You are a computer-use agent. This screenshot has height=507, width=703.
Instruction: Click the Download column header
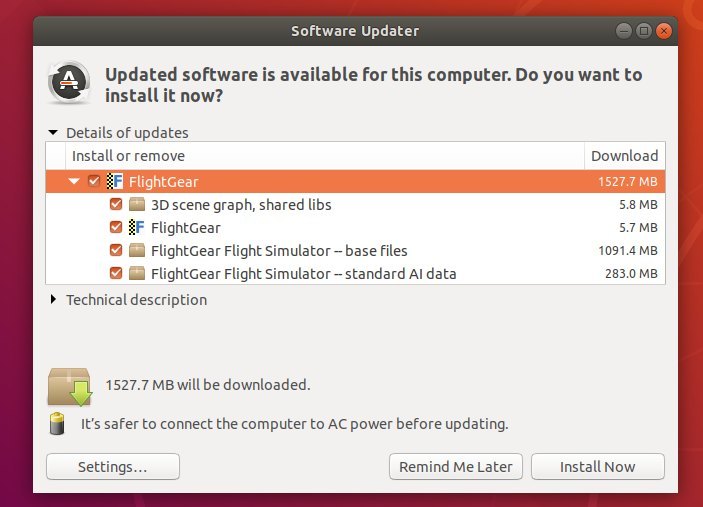click(x=625, y=156)
